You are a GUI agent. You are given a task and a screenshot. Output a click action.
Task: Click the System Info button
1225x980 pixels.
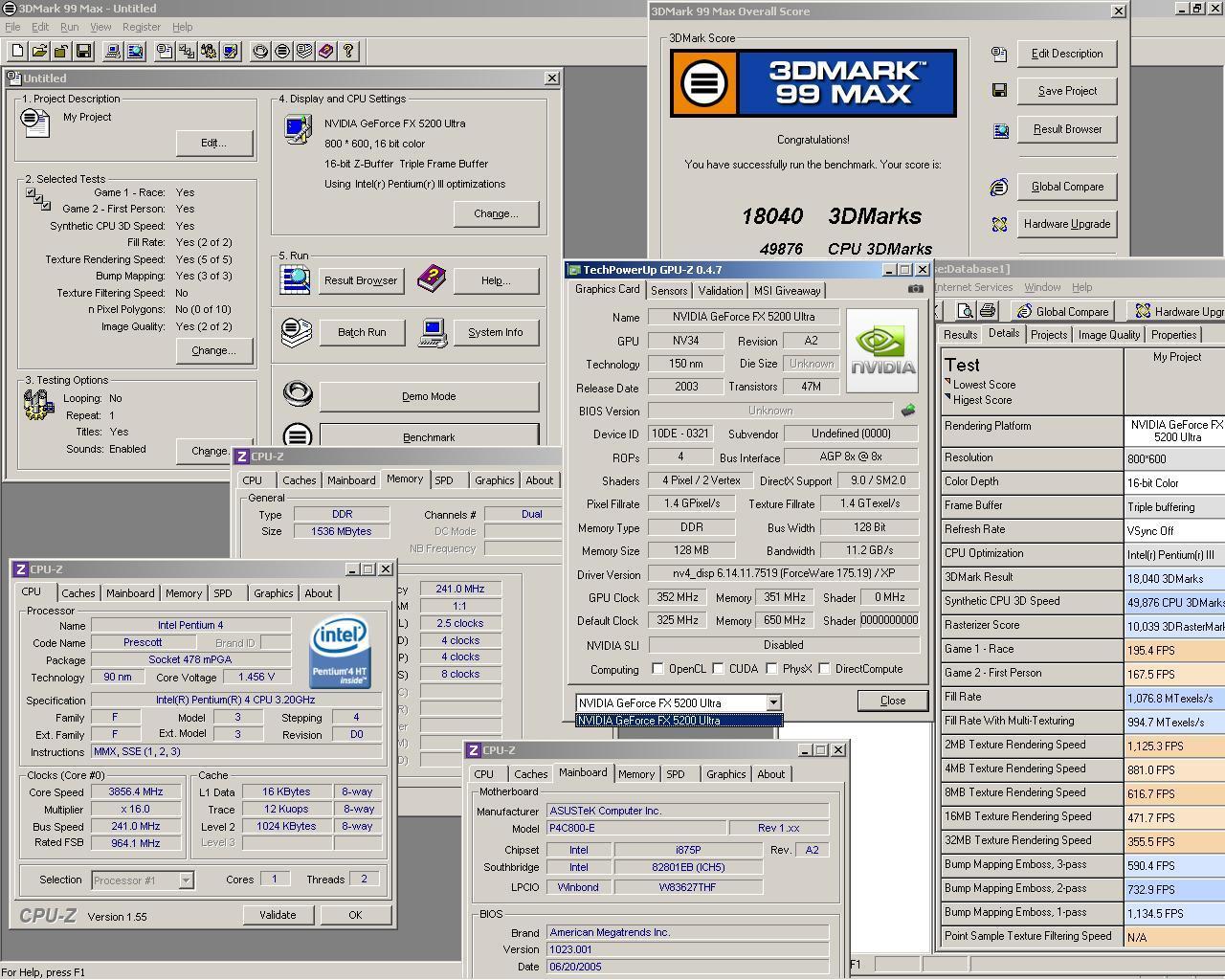pyautogui.click(x=496, y=332)
